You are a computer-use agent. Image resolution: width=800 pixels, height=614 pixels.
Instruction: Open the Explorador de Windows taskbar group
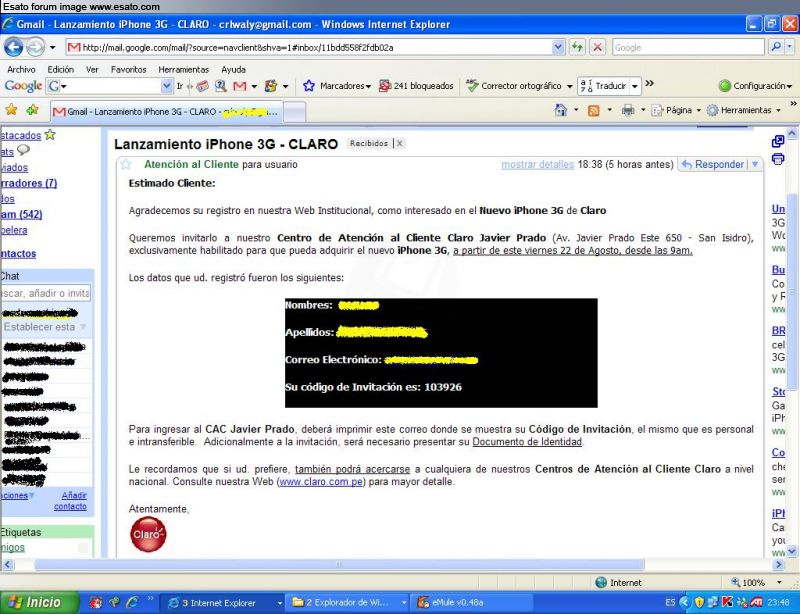[347, 603]
